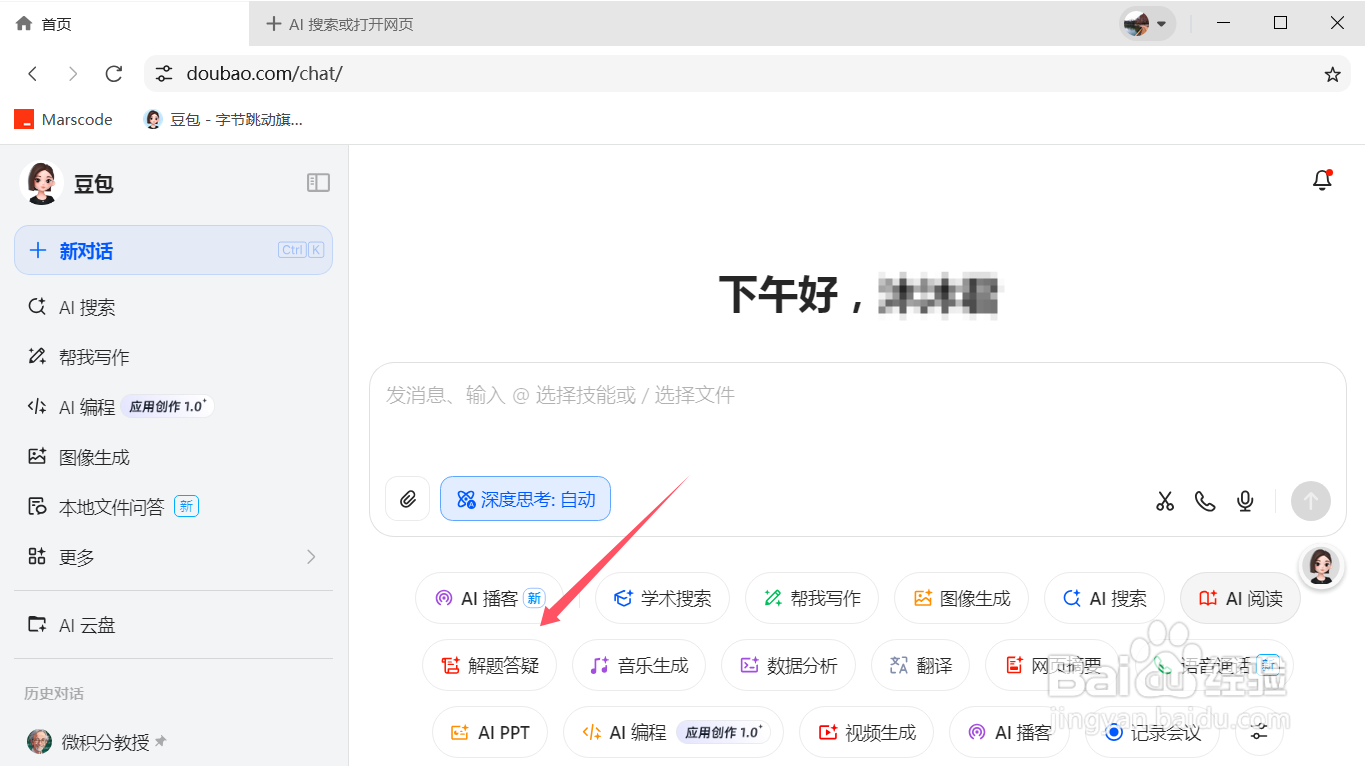Image resolution: width=1365 pixels, height=766 pixels.
Task: Open the scissors screenshot tool
Action: tap(1165, 501)
